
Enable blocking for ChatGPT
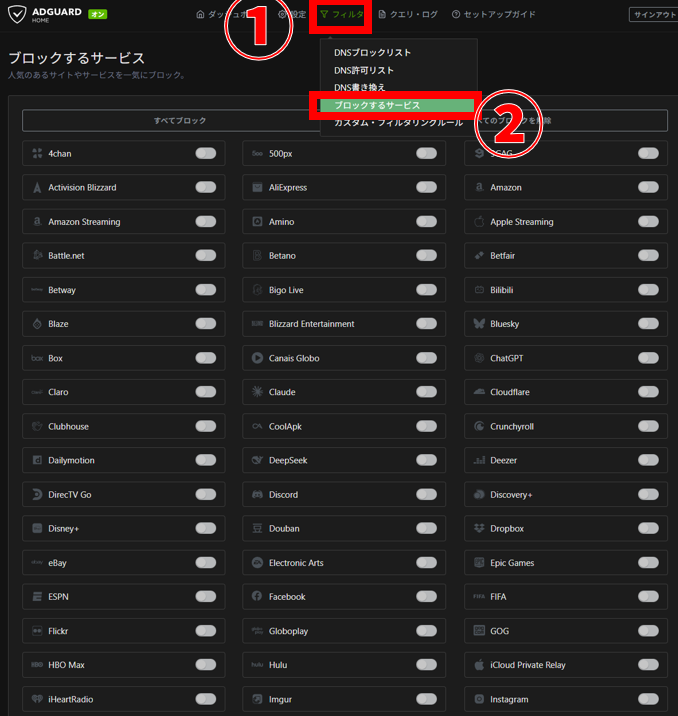click(x=648, y=358)
